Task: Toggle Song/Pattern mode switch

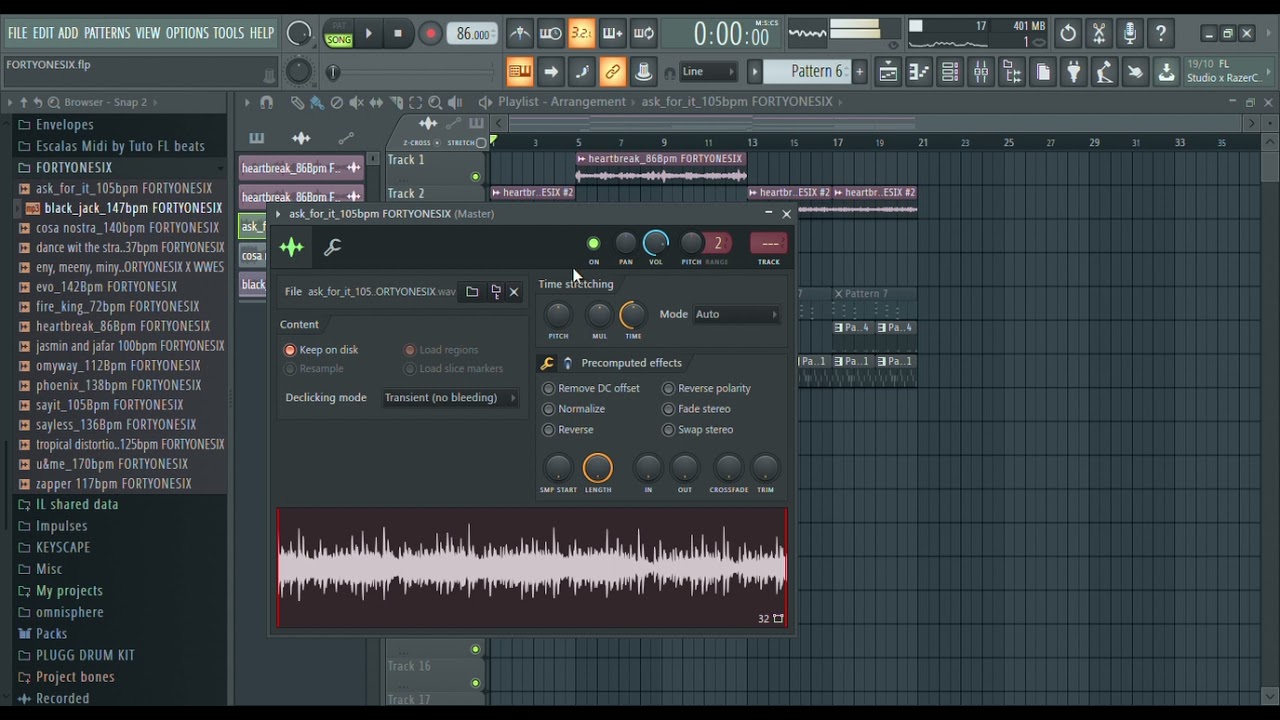Action: 338,33
